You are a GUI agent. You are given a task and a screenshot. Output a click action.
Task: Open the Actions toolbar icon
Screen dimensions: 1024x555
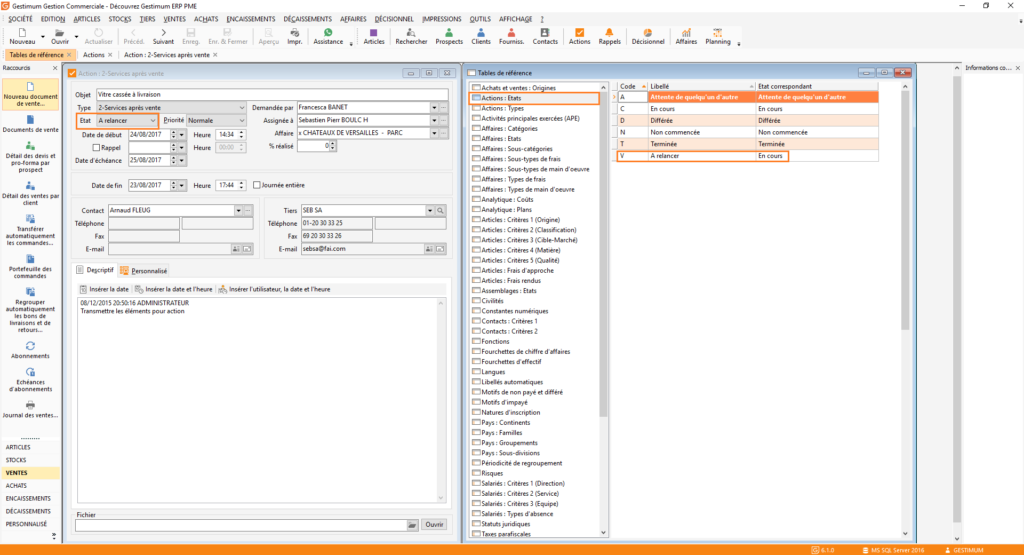coord(579,33)
